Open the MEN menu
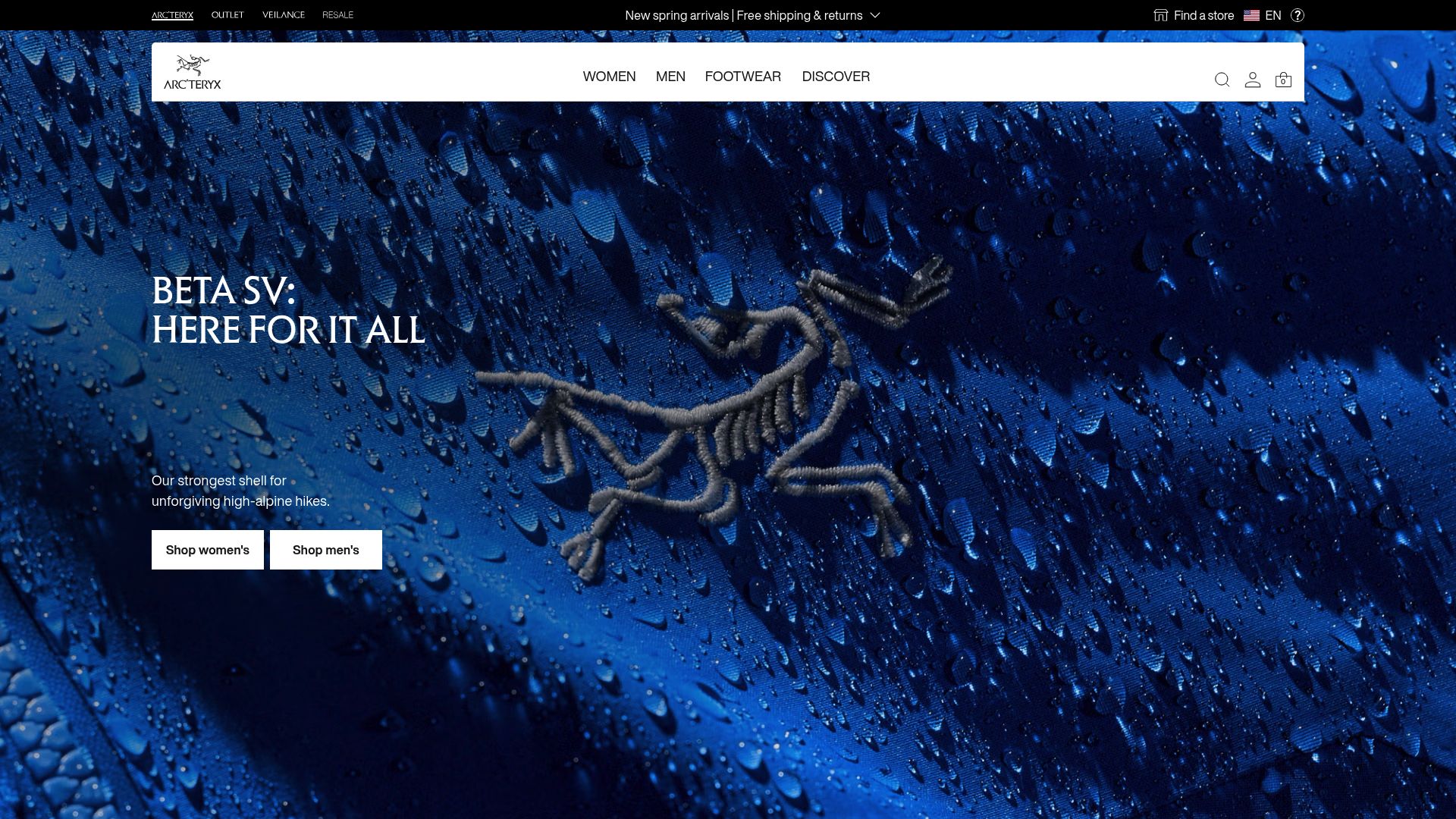1456x819 pixels. click(670, 77)
